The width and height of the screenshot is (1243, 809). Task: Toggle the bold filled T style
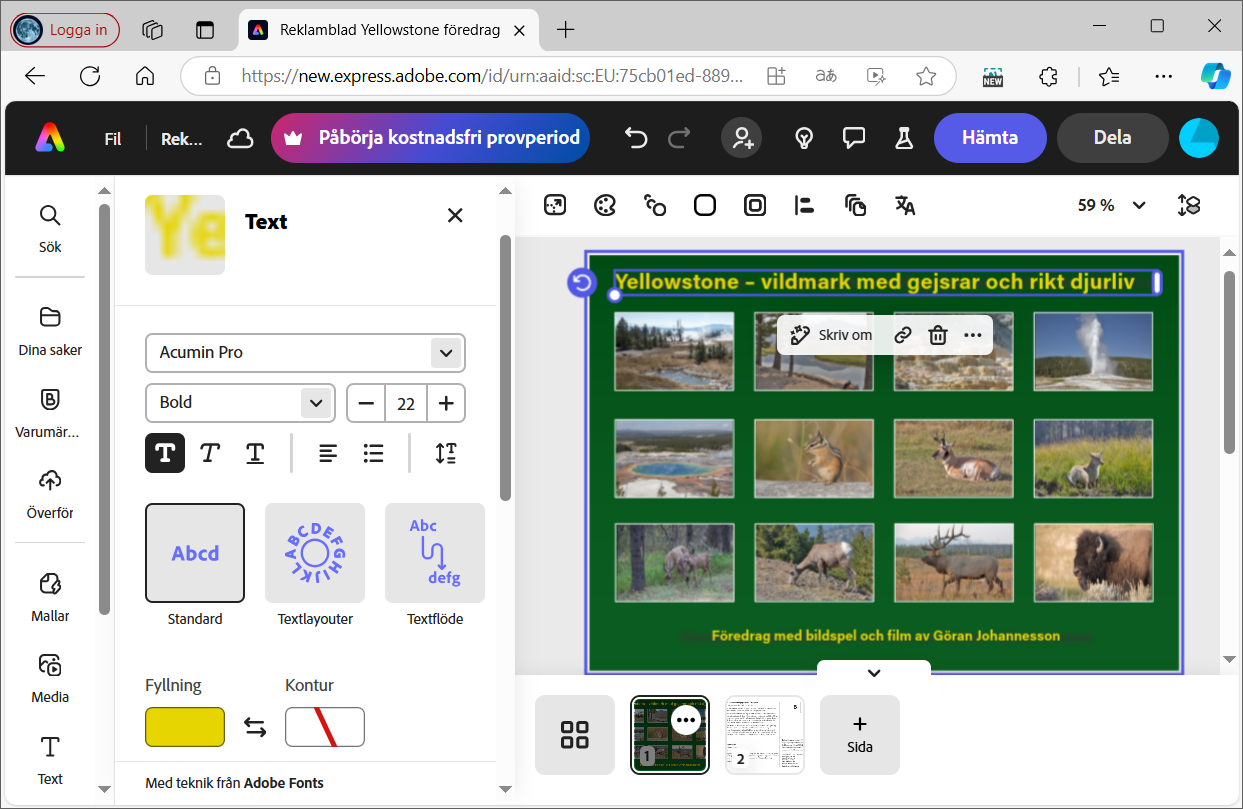[x=165, y=453]
